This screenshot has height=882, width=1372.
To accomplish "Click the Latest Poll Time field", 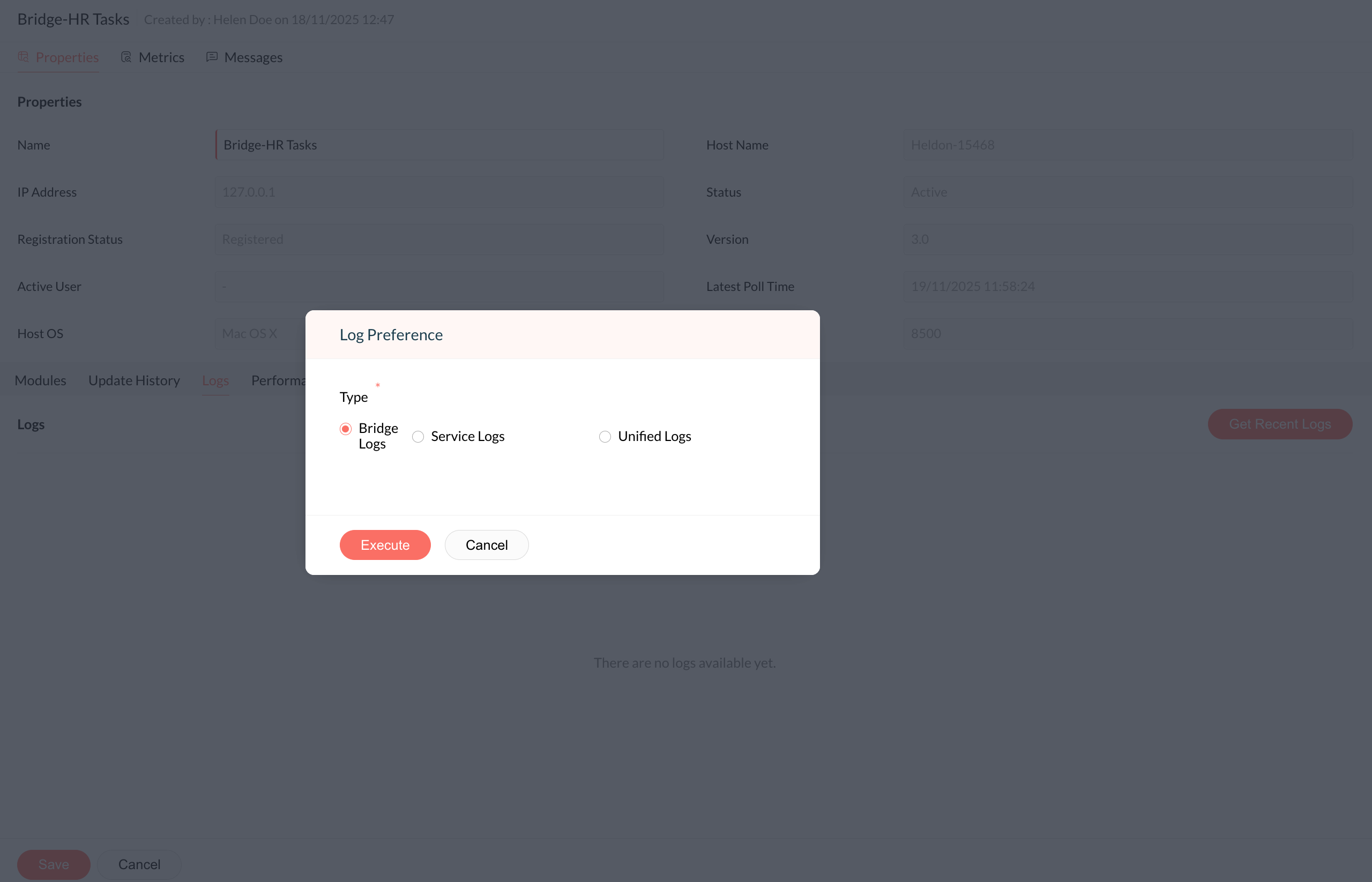I will pos(1128,286).
